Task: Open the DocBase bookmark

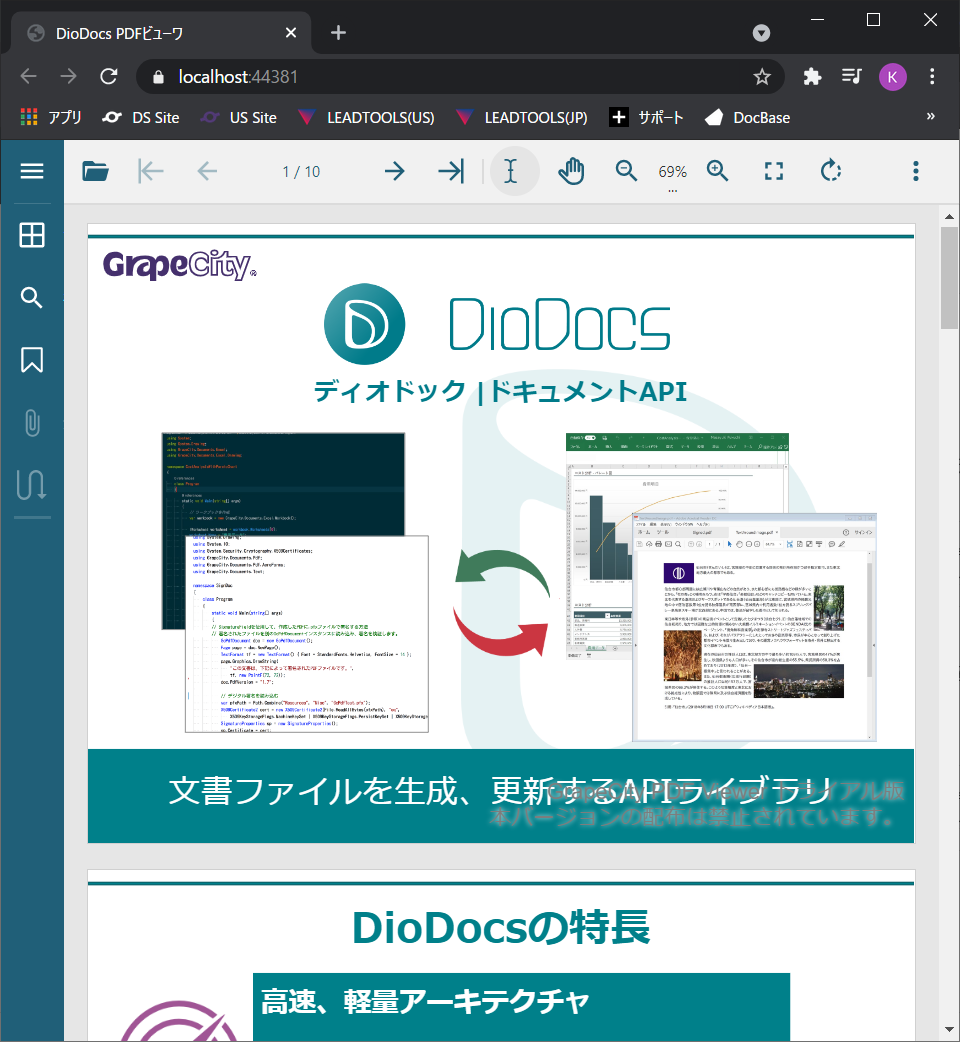Action: (747, 118)
